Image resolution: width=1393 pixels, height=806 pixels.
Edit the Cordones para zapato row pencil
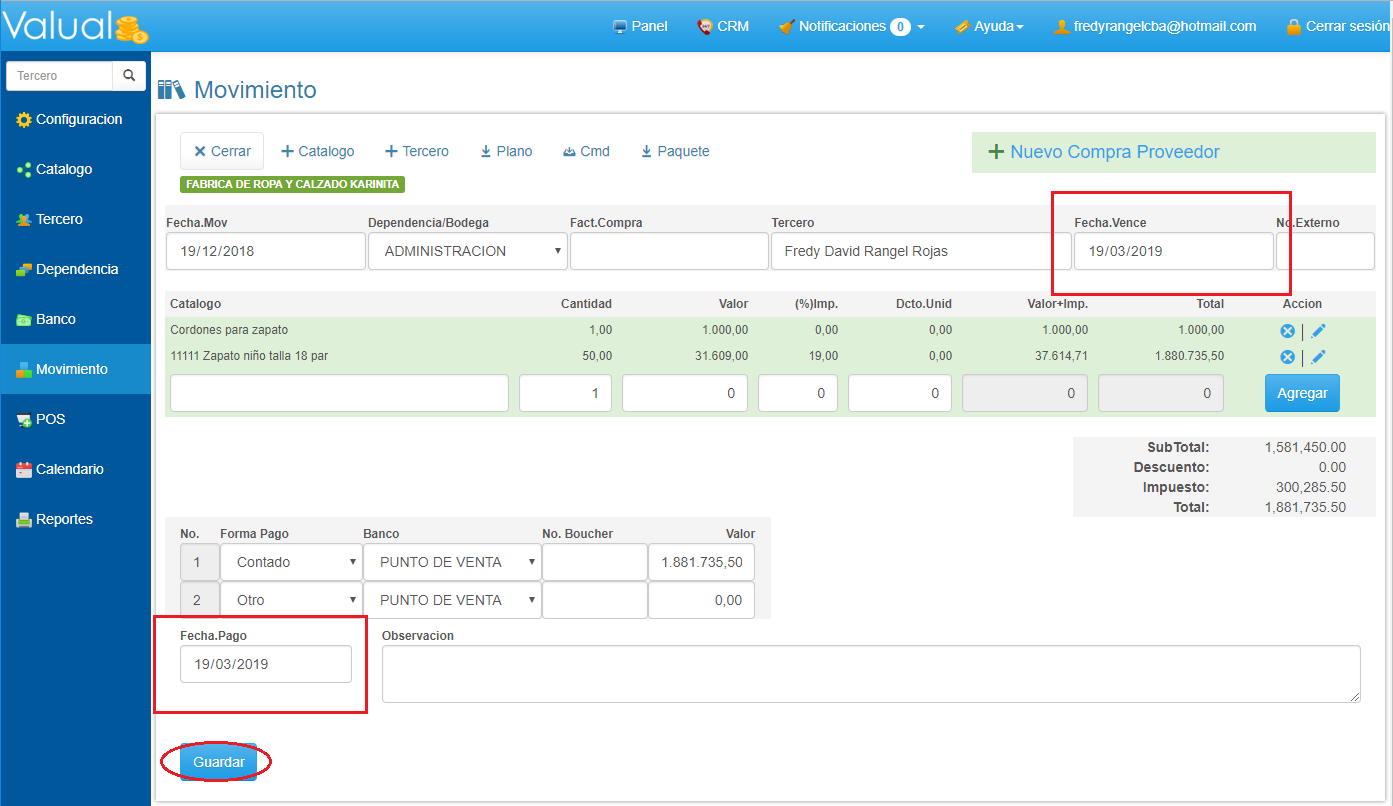coord(1318,331)
